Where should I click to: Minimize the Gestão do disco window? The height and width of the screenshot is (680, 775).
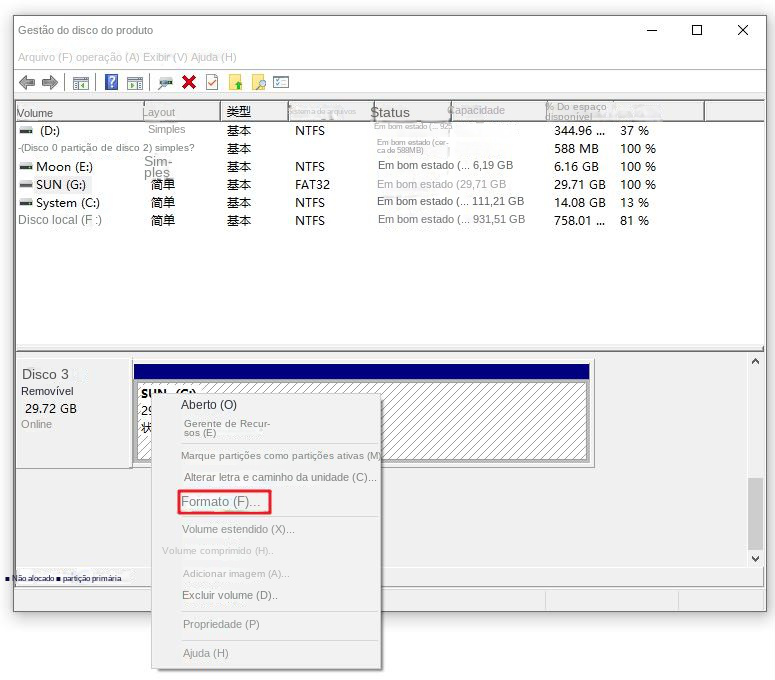coord(652,30)
